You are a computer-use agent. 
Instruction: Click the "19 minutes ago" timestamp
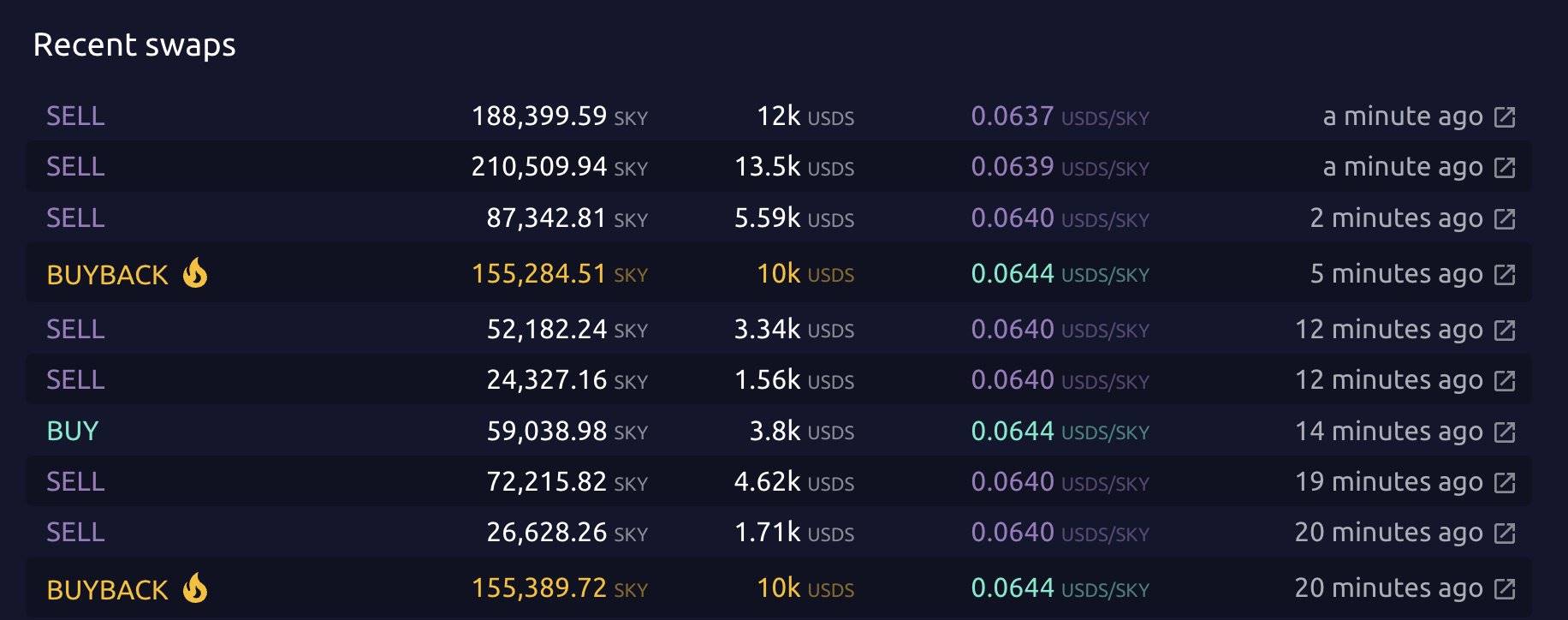[x=1388, y=481]
